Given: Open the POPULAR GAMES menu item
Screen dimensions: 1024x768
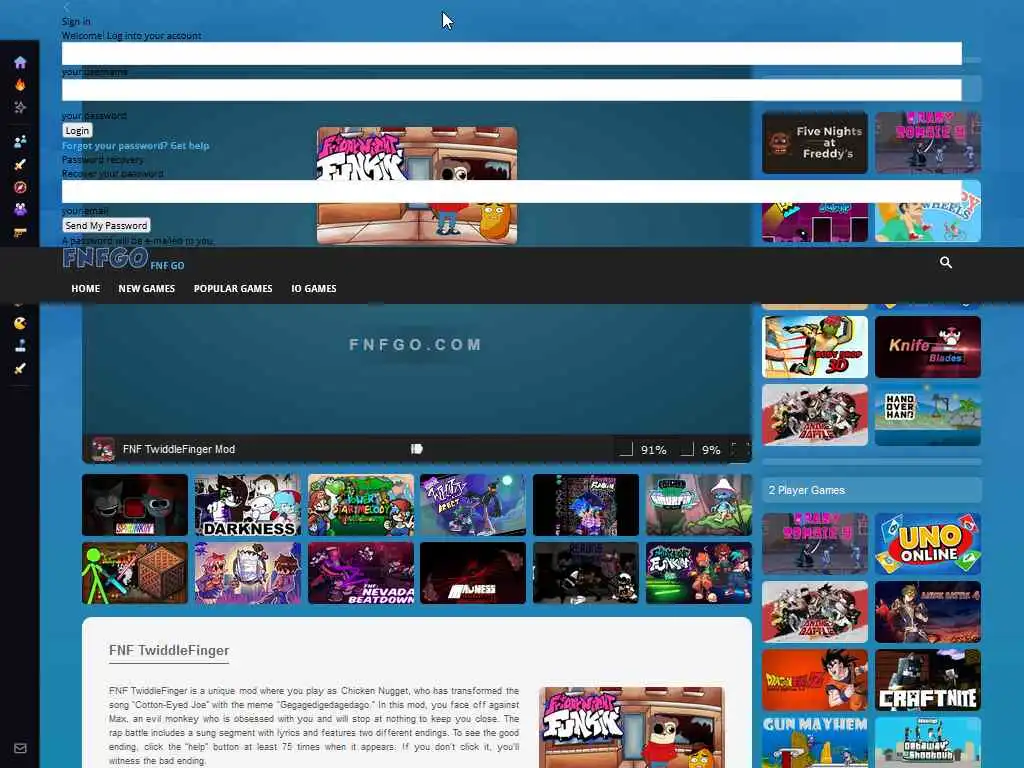Looking at the screenshot, I should (232, 289).
